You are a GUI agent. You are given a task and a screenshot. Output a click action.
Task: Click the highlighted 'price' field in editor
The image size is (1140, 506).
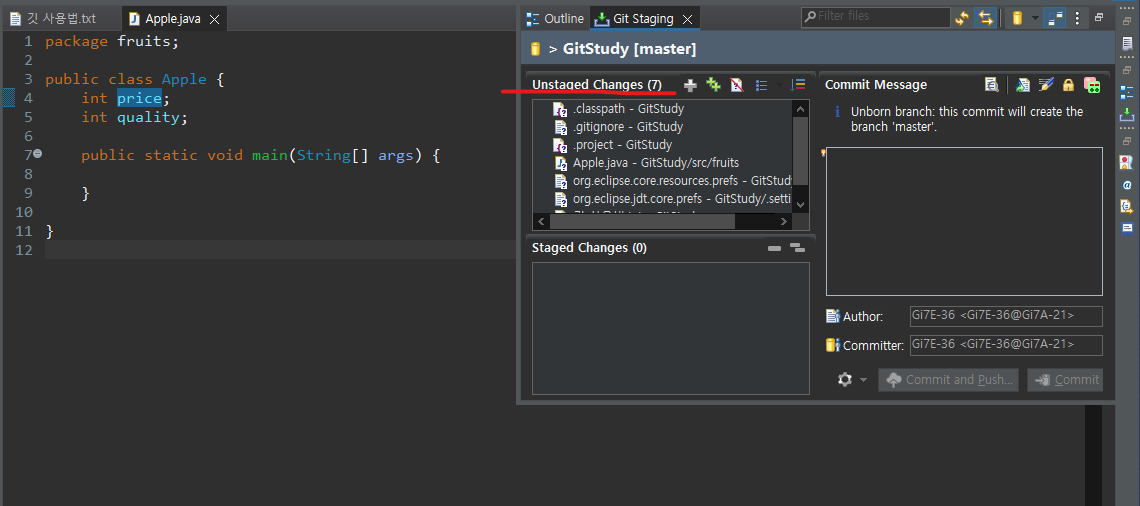pos(139,98)
